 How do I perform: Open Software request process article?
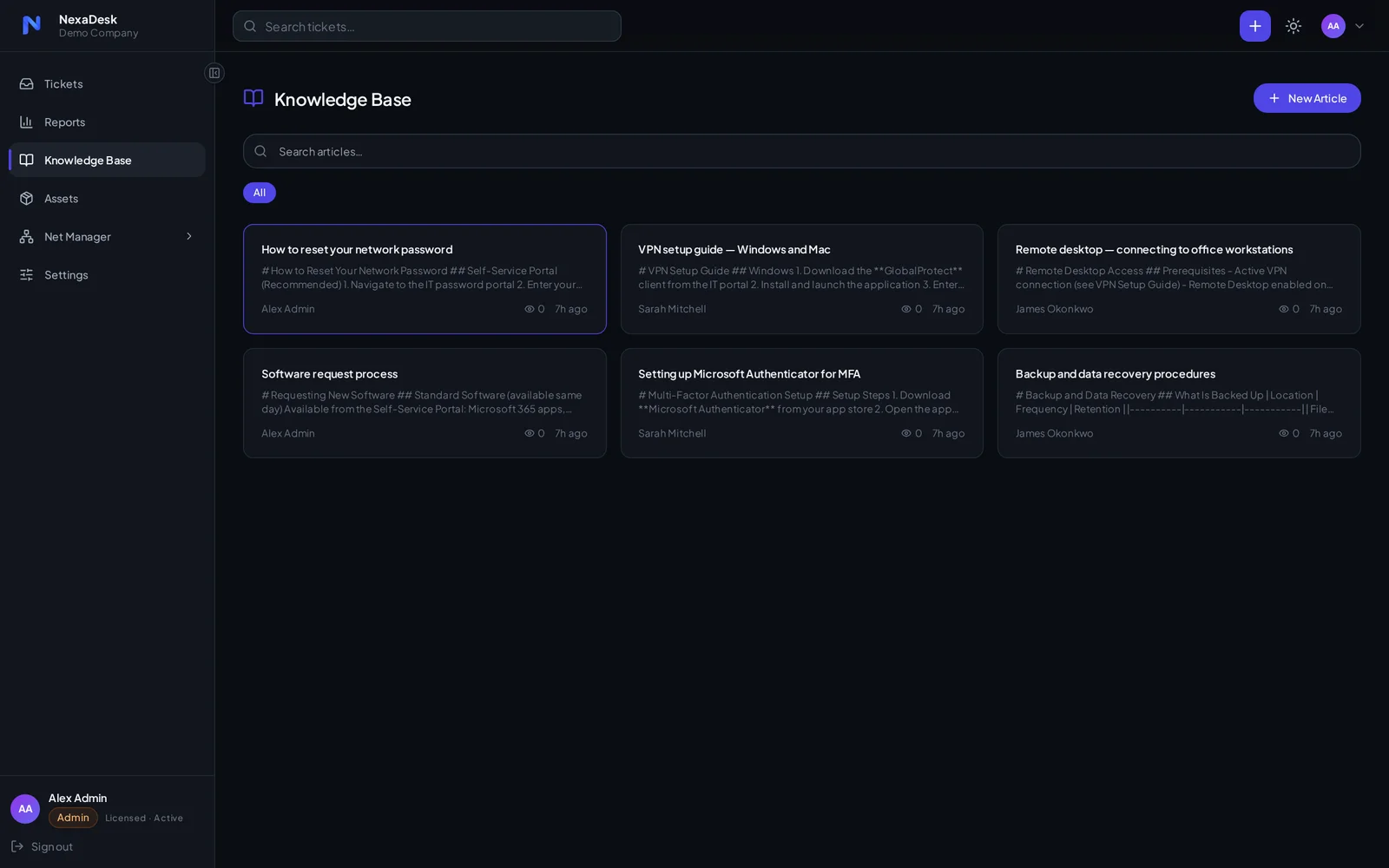point(425,403)
